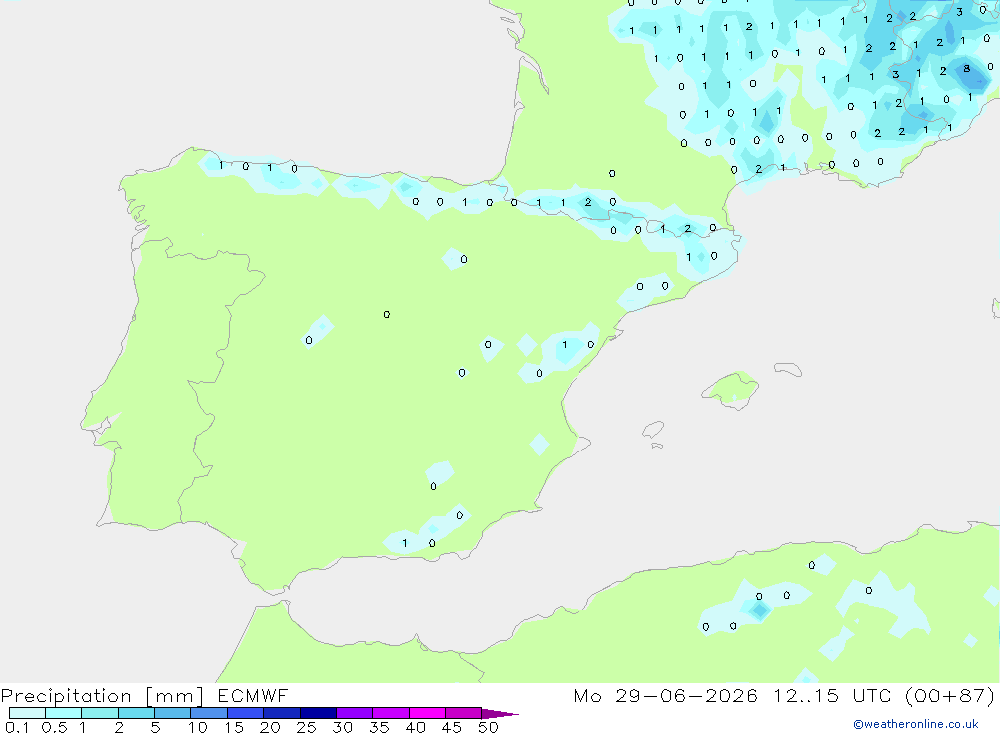This screenshot has width=1000, height=733.
Task: Select the 20–25 mm dark blue swatch
Action: point(282,713)
